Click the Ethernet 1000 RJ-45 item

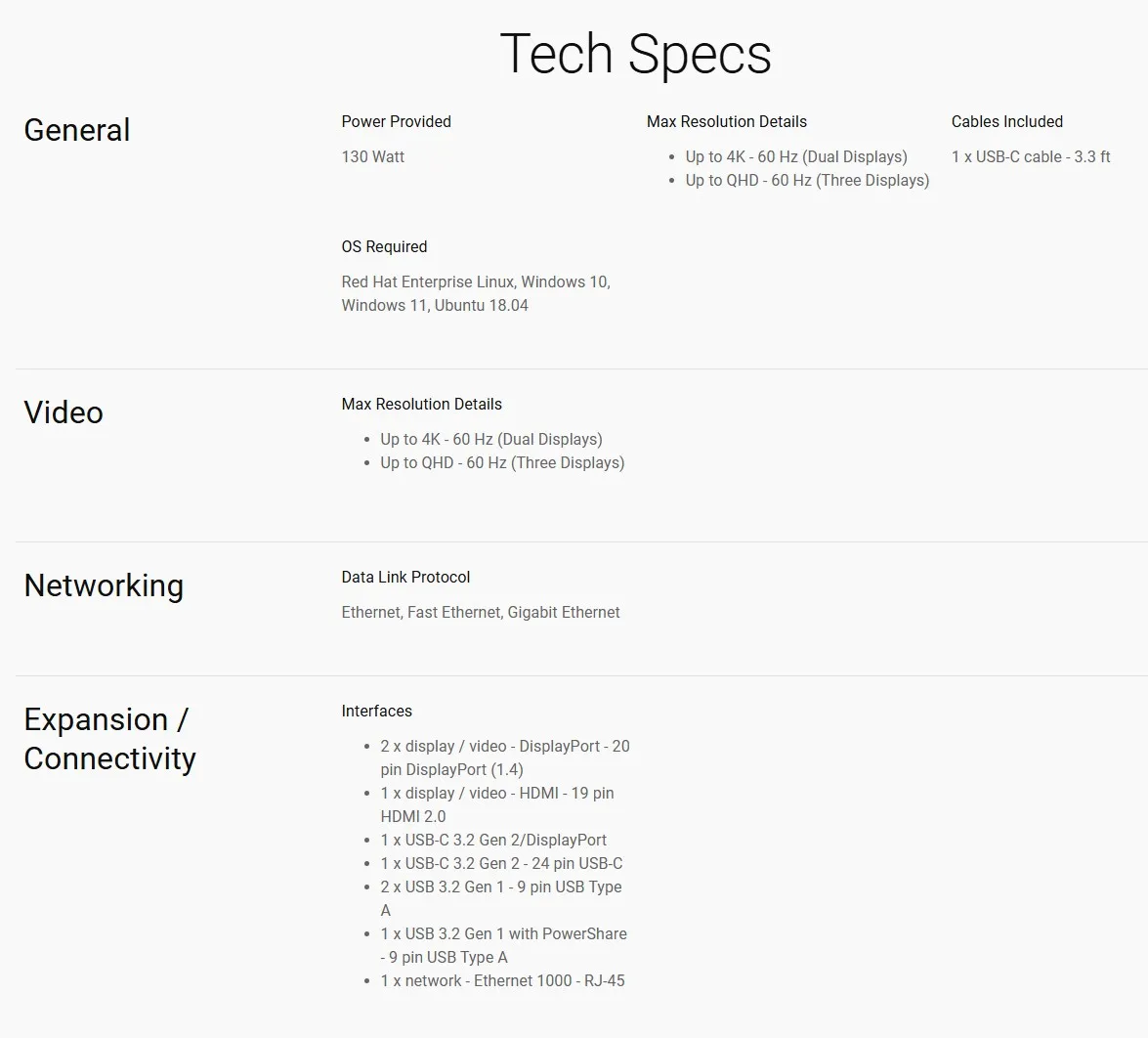coord(502,980)
